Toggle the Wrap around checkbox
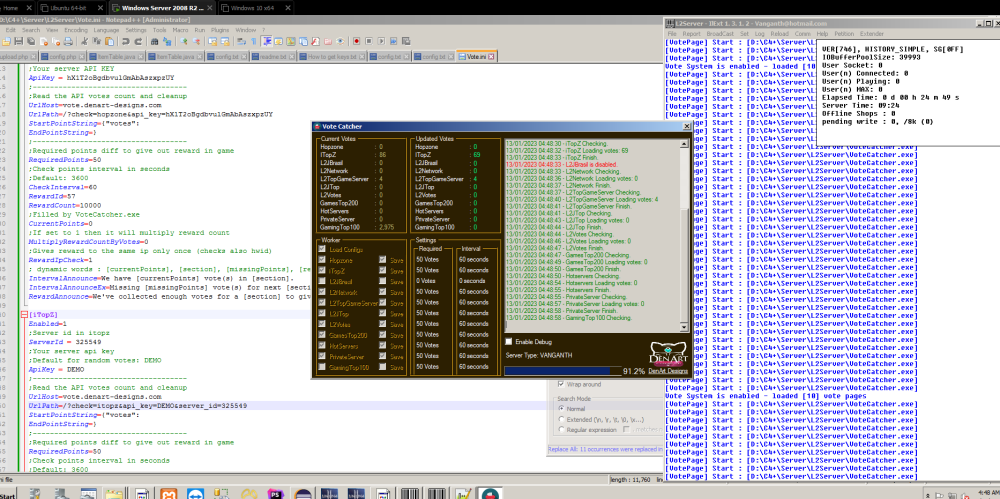Viewport: 1000px width, 499px height. (560, 384)
